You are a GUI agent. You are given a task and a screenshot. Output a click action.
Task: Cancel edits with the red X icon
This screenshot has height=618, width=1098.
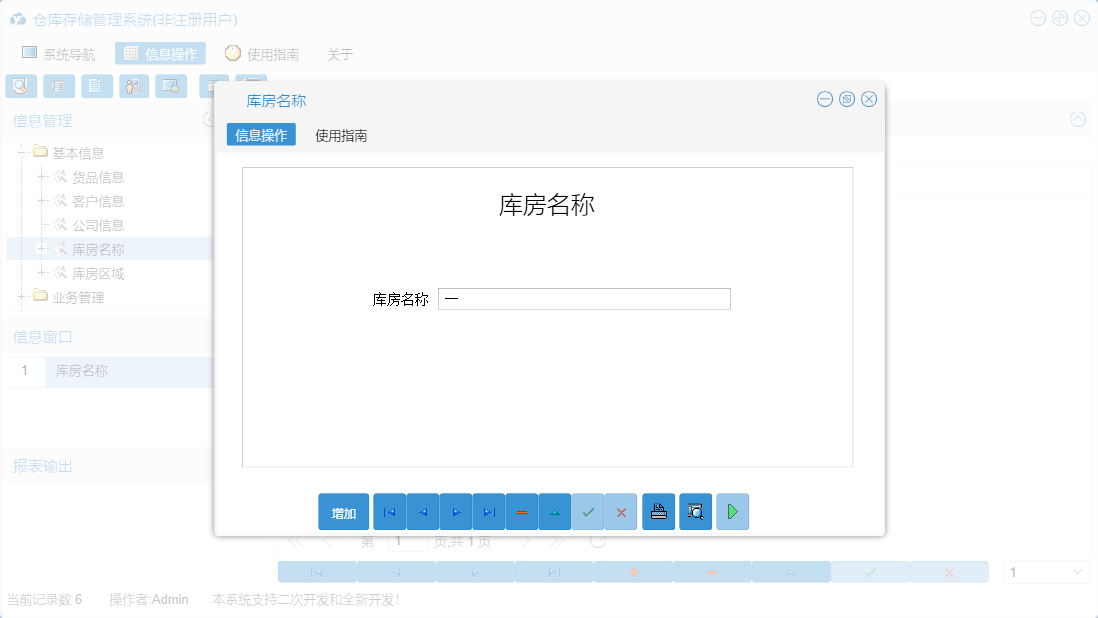(x=621, y=511)
